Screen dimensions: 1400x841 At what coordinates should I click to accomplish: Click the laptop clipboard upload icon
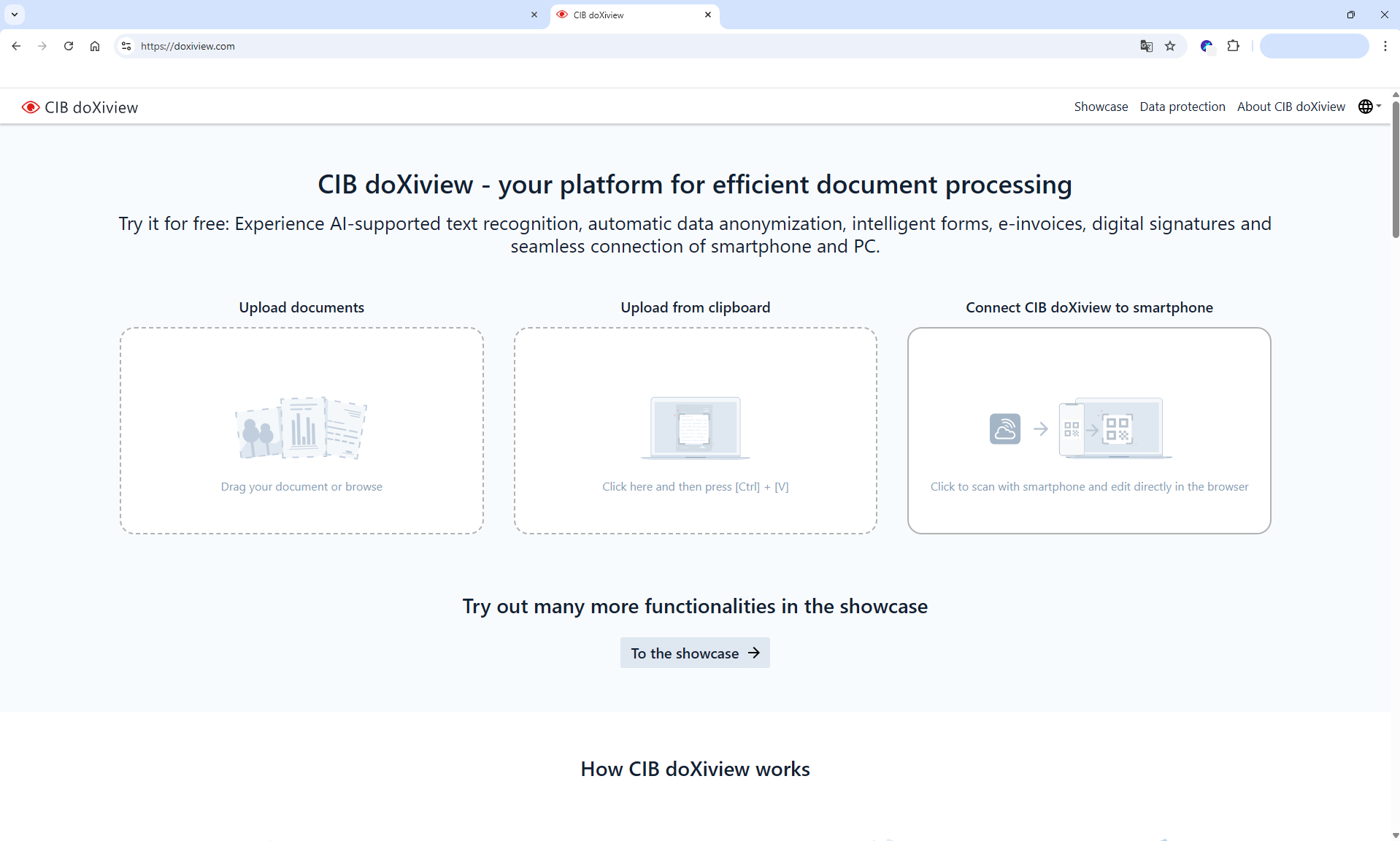695,428
